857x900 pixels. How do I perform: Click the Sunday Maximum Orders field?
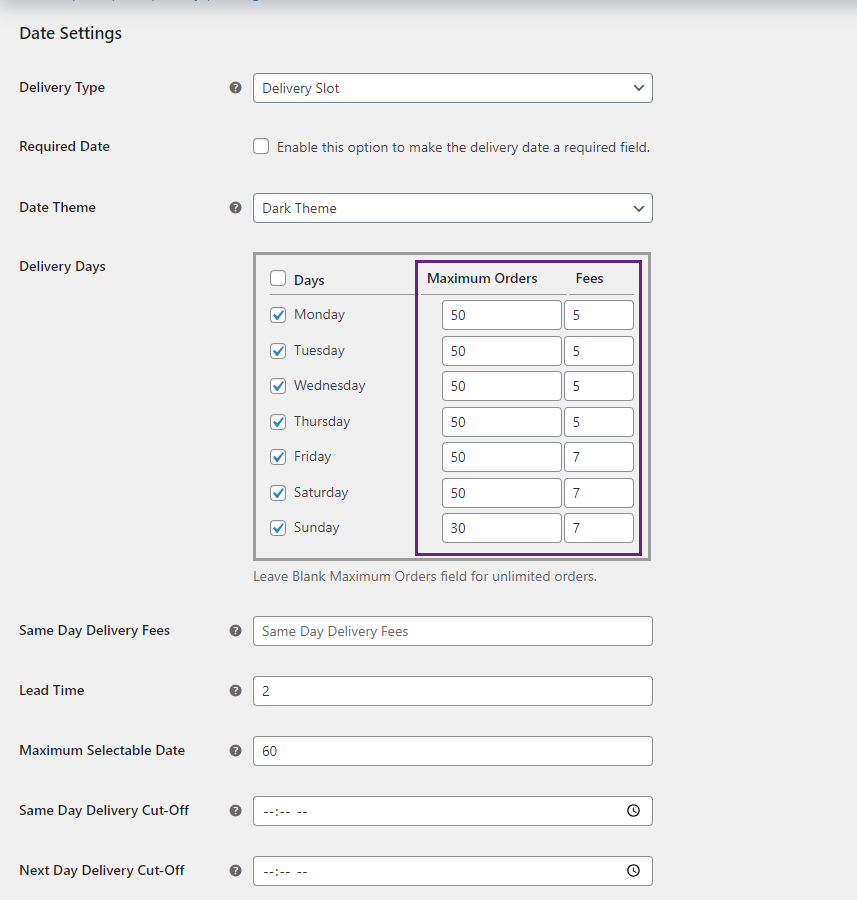click(502, 528)
